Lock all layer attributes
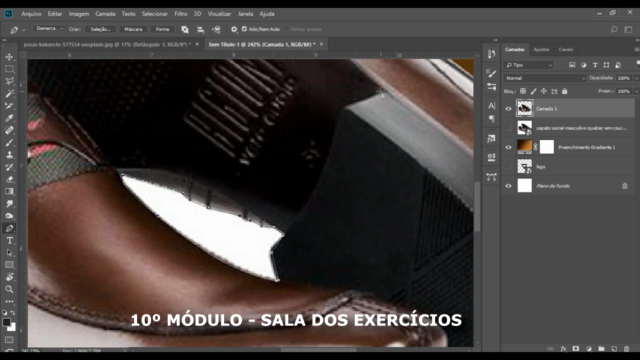The width and height of the screenshot is (640, 360). pyautogui.click(x=564, y=91)
